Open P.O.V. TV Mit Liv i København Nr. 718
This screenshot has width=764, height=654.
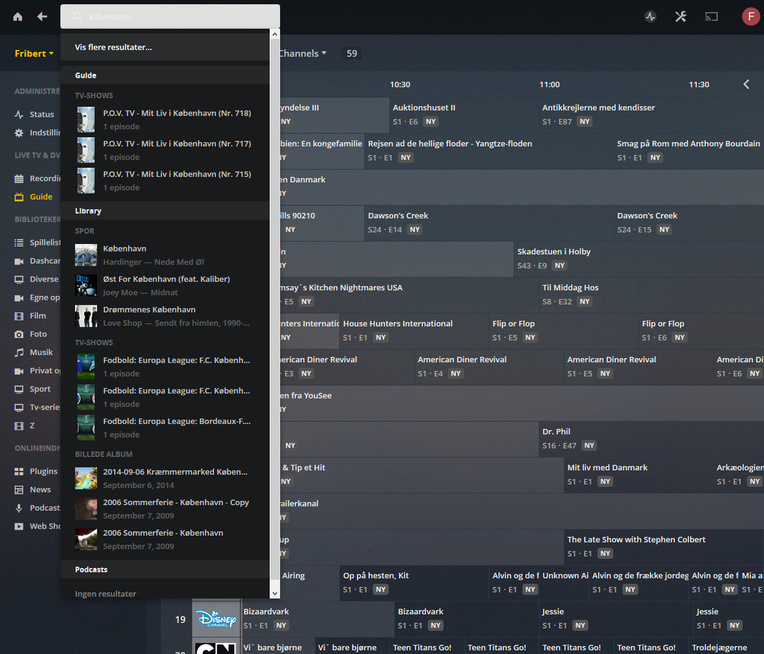[x=165, y=119]
